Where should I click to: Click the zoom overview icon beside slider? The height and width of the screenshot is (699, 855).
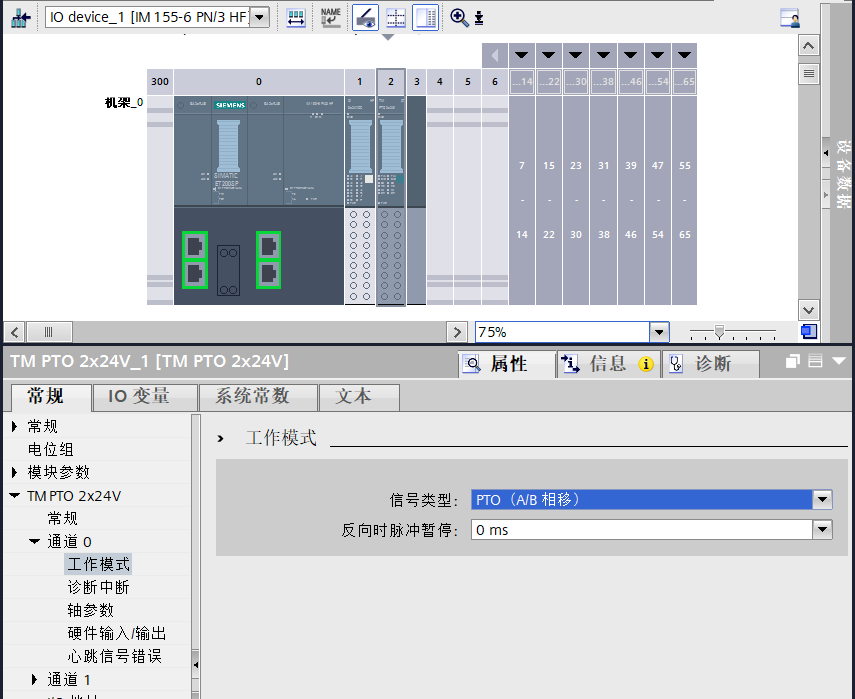pos(808,331)
